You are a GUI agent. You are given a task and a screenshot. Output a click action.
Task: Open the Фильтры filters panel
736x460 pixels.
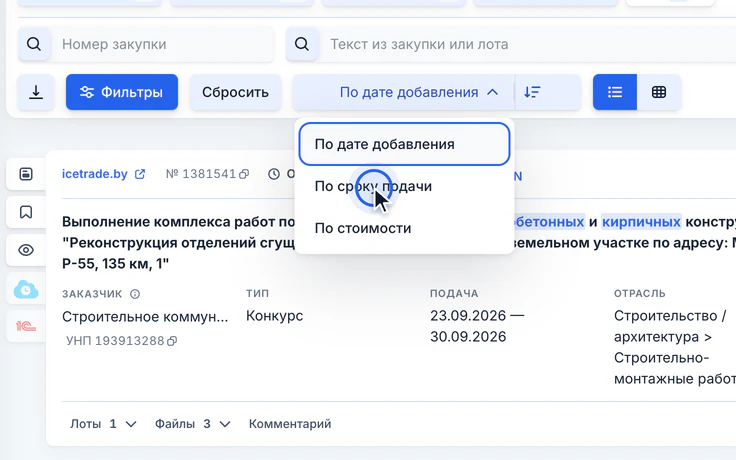(x=122, y=92)
